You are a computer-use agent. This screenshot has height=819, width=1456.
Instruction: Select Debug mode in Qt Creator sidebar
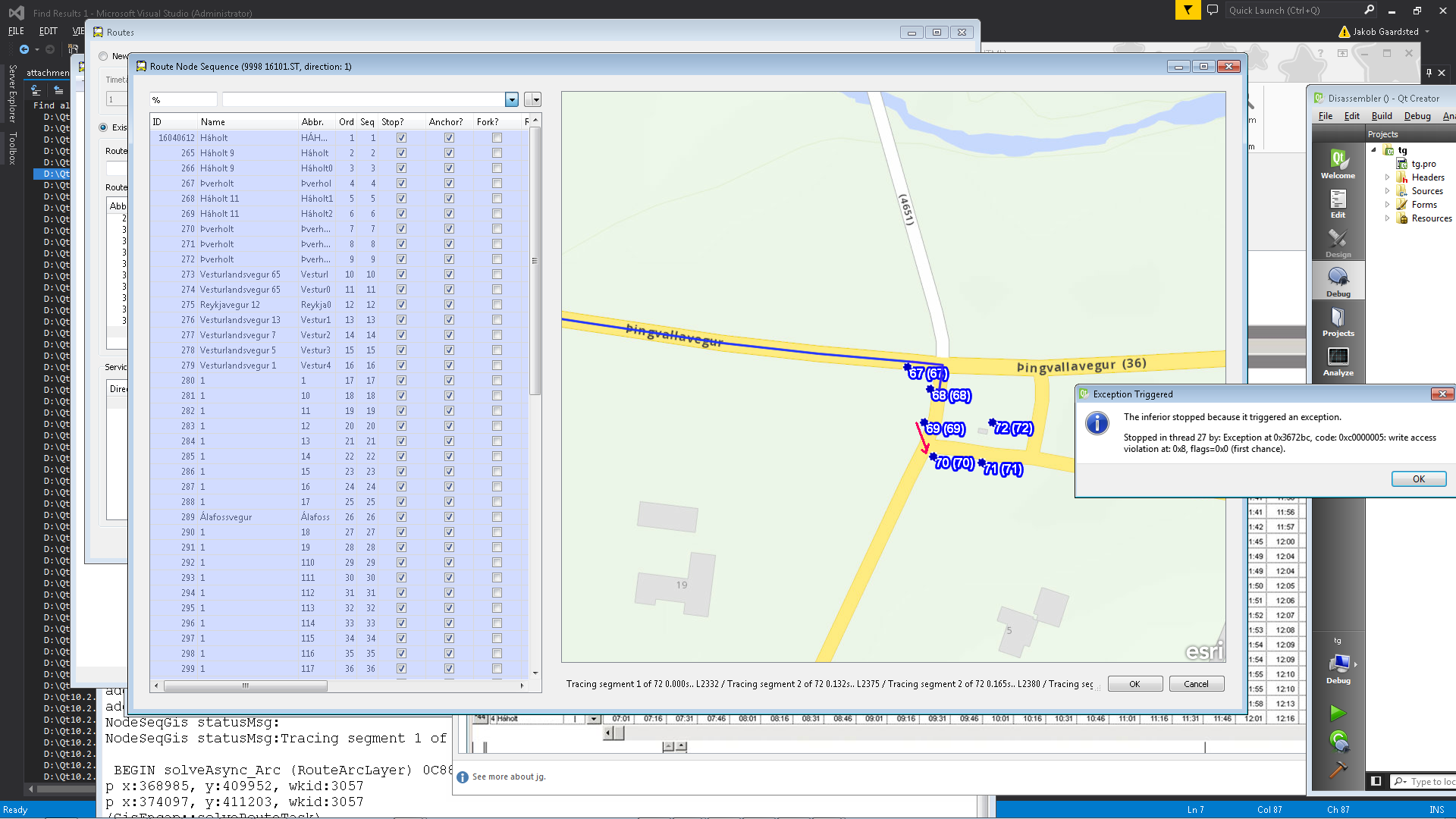tap(1338, 282)
